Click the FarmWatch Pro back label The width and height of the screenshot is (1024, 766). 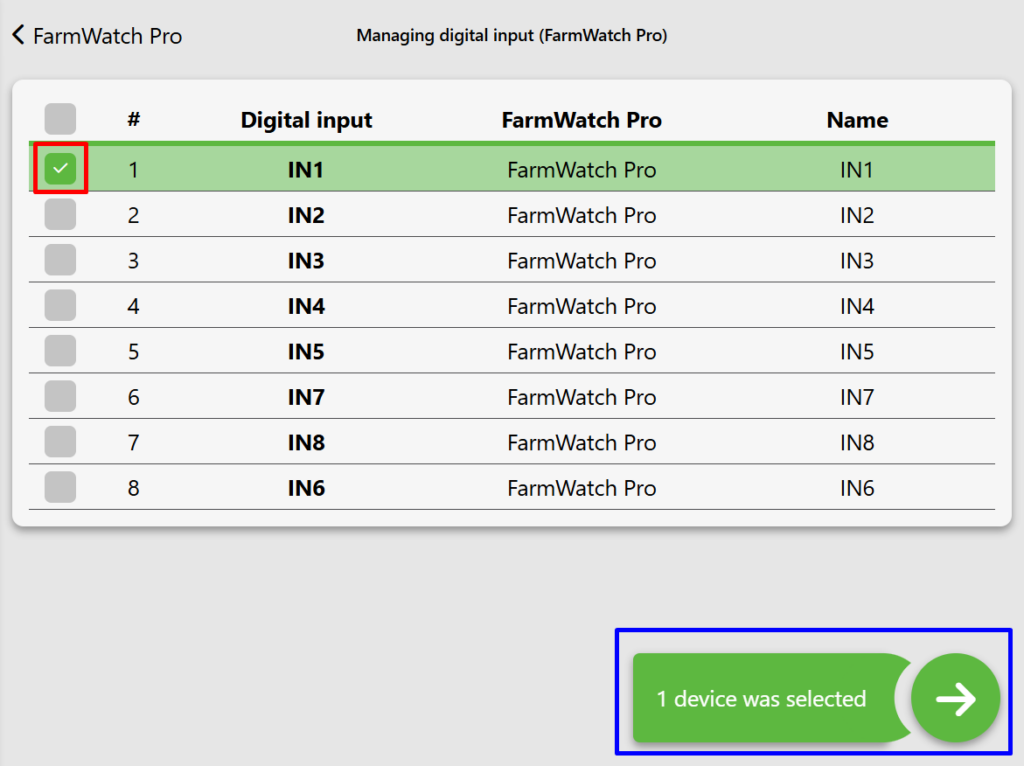tap(108, 36)
